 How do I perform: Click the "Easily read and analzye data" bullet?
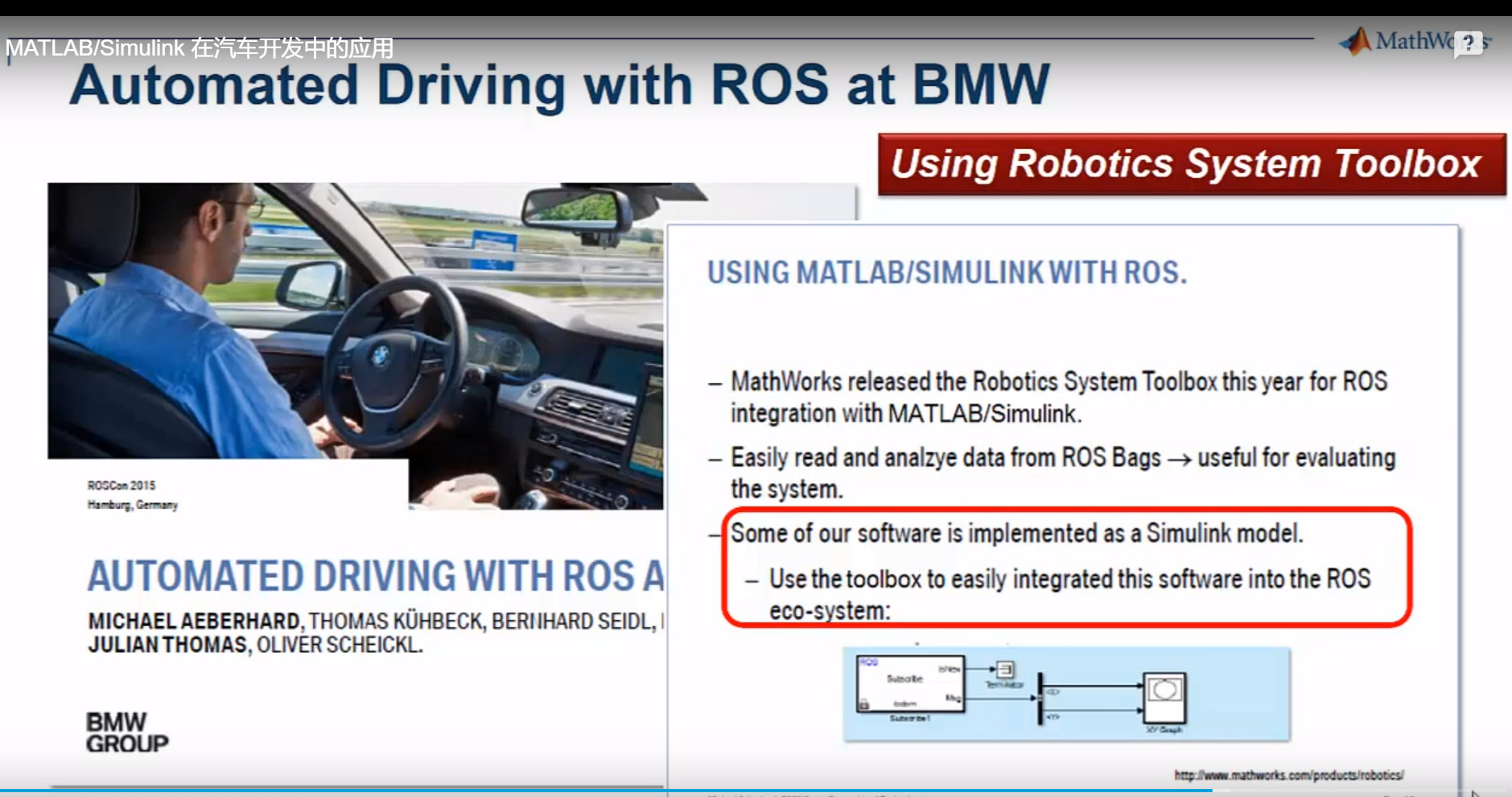pyautogui.click(x=1063, y=473)
